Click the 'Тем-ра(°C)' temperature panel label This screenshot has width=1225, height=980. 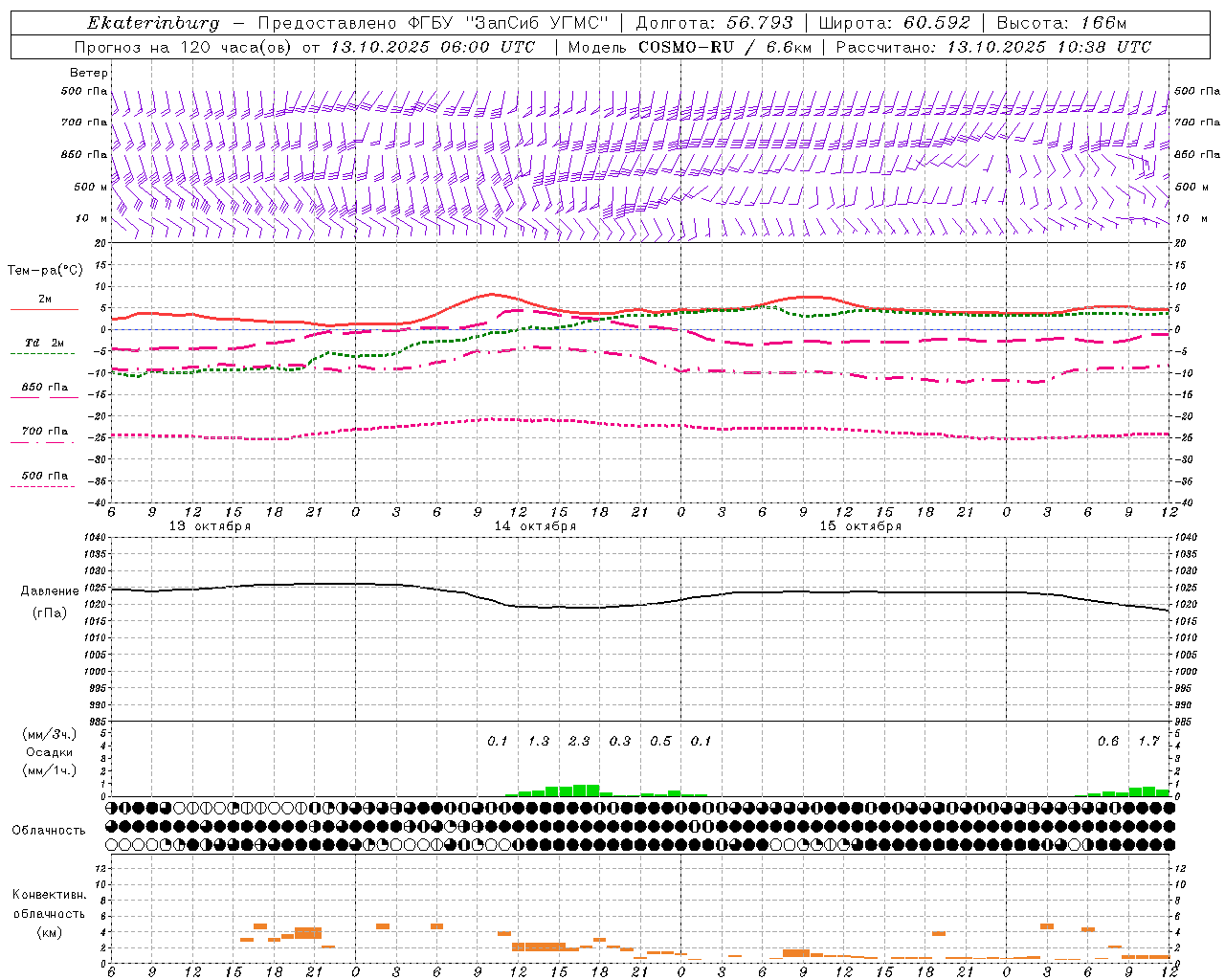click(45, 271)
